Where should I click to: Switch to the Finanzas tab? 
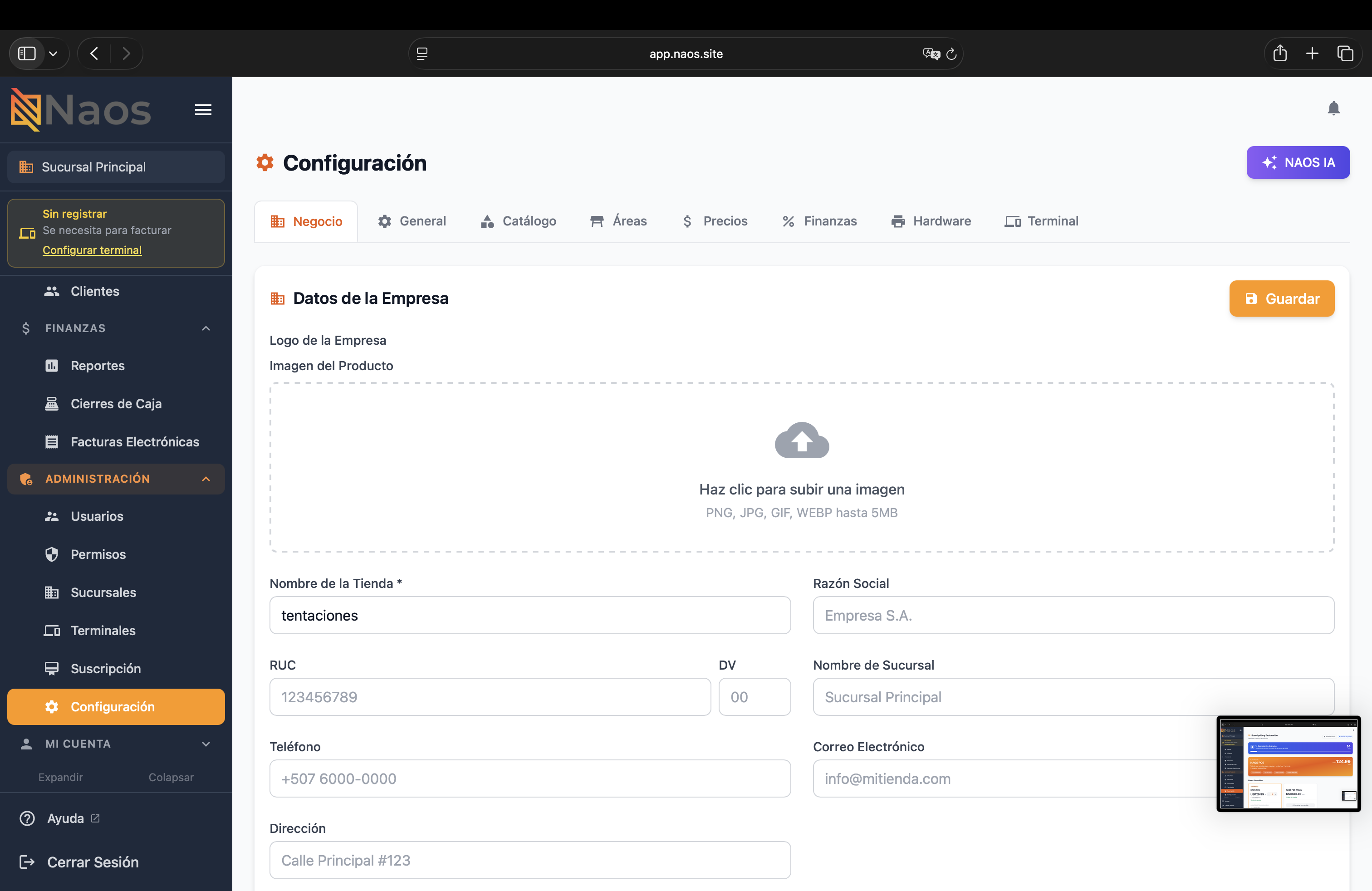click(819, 221)
